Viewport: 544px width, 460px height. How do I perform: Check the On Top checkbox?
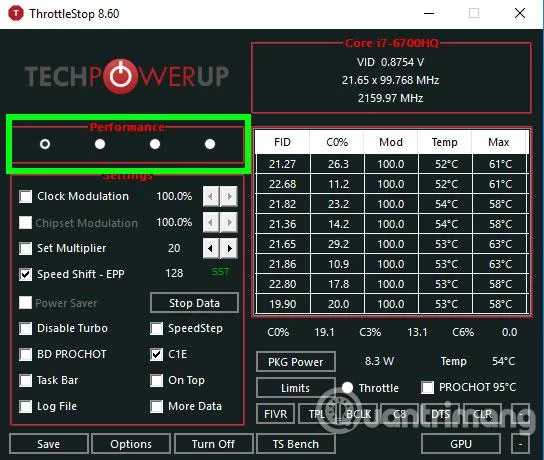[156, 381]
